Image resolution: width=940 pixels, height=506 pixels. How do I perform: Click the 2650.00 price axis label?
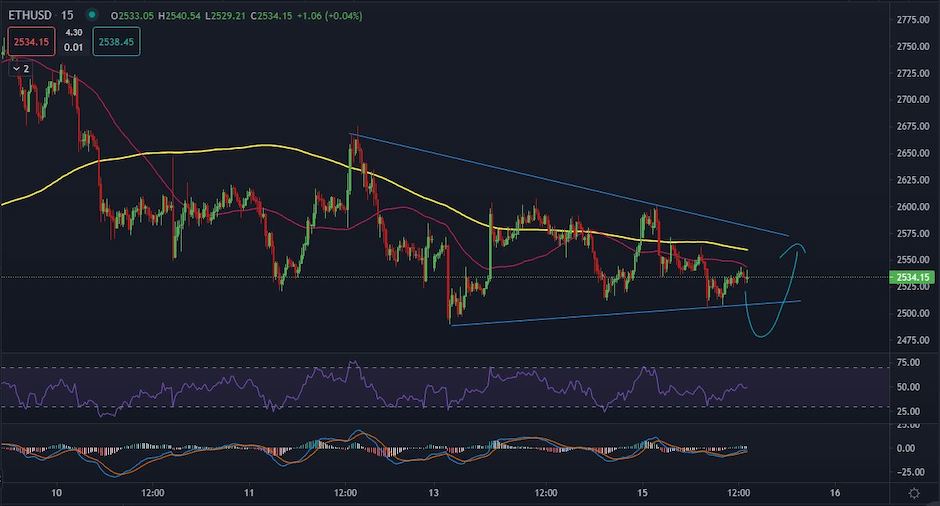[x=913, y=153]
